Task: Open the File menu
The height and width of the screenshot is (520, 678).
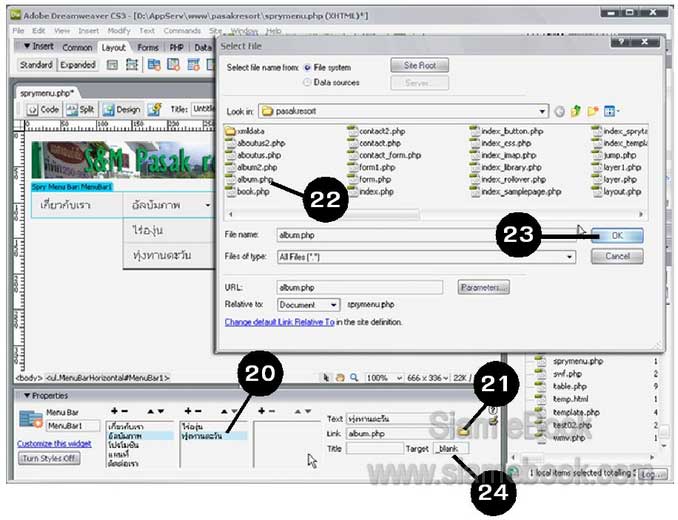Action: [18, 31]
